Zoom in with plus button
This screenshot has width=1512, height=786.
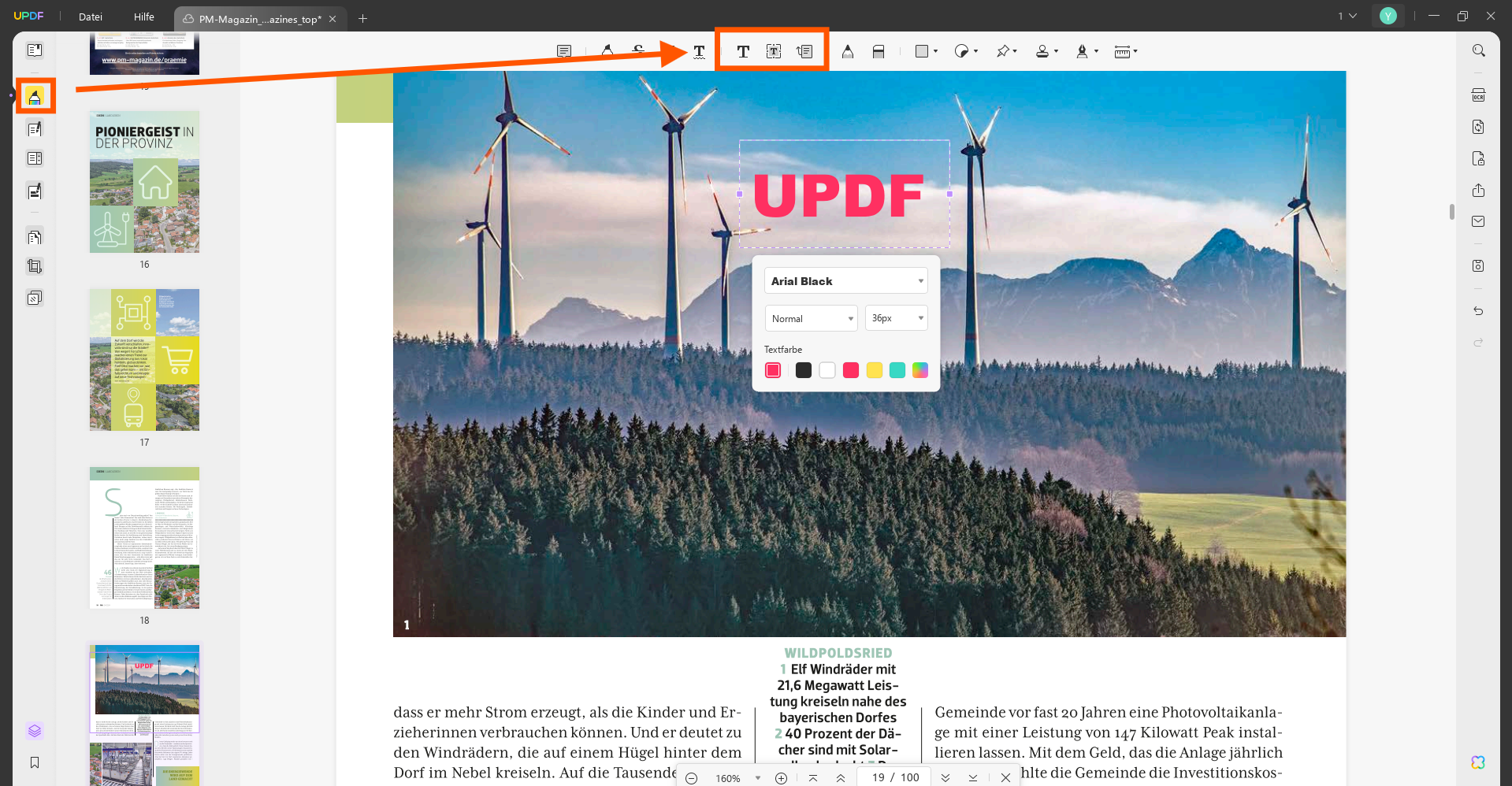point(781,778)
